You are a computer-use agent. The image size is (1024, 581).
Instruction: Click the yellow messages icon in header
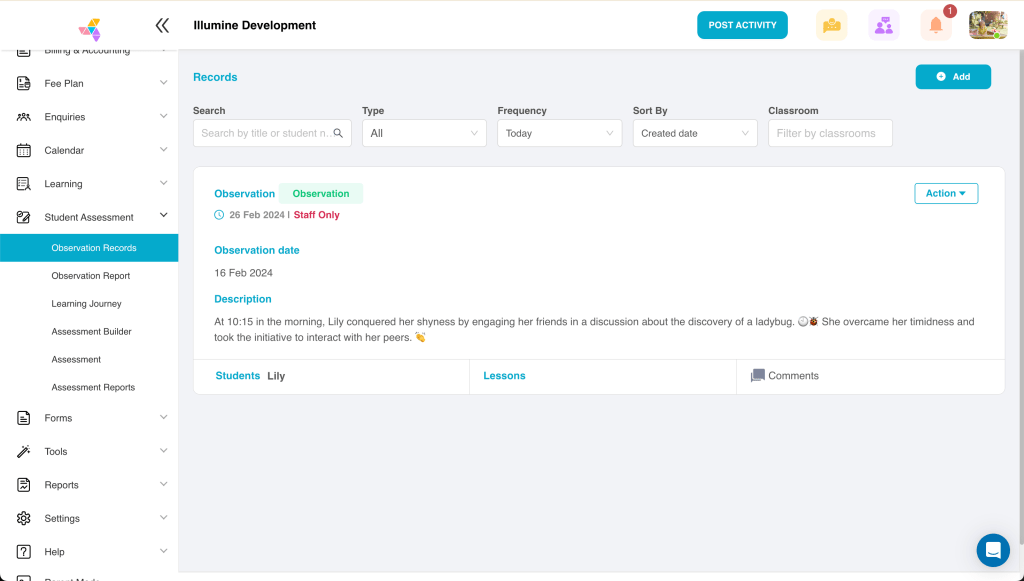point(831,26)
